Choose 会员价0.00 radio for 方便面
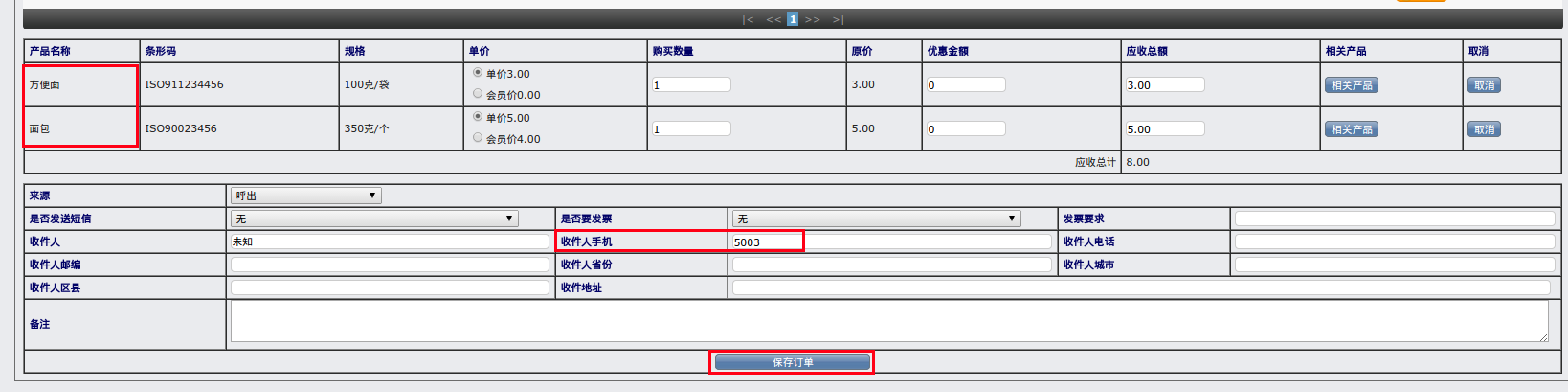This screenshot has width=1568, height=392. click(478, 94)
